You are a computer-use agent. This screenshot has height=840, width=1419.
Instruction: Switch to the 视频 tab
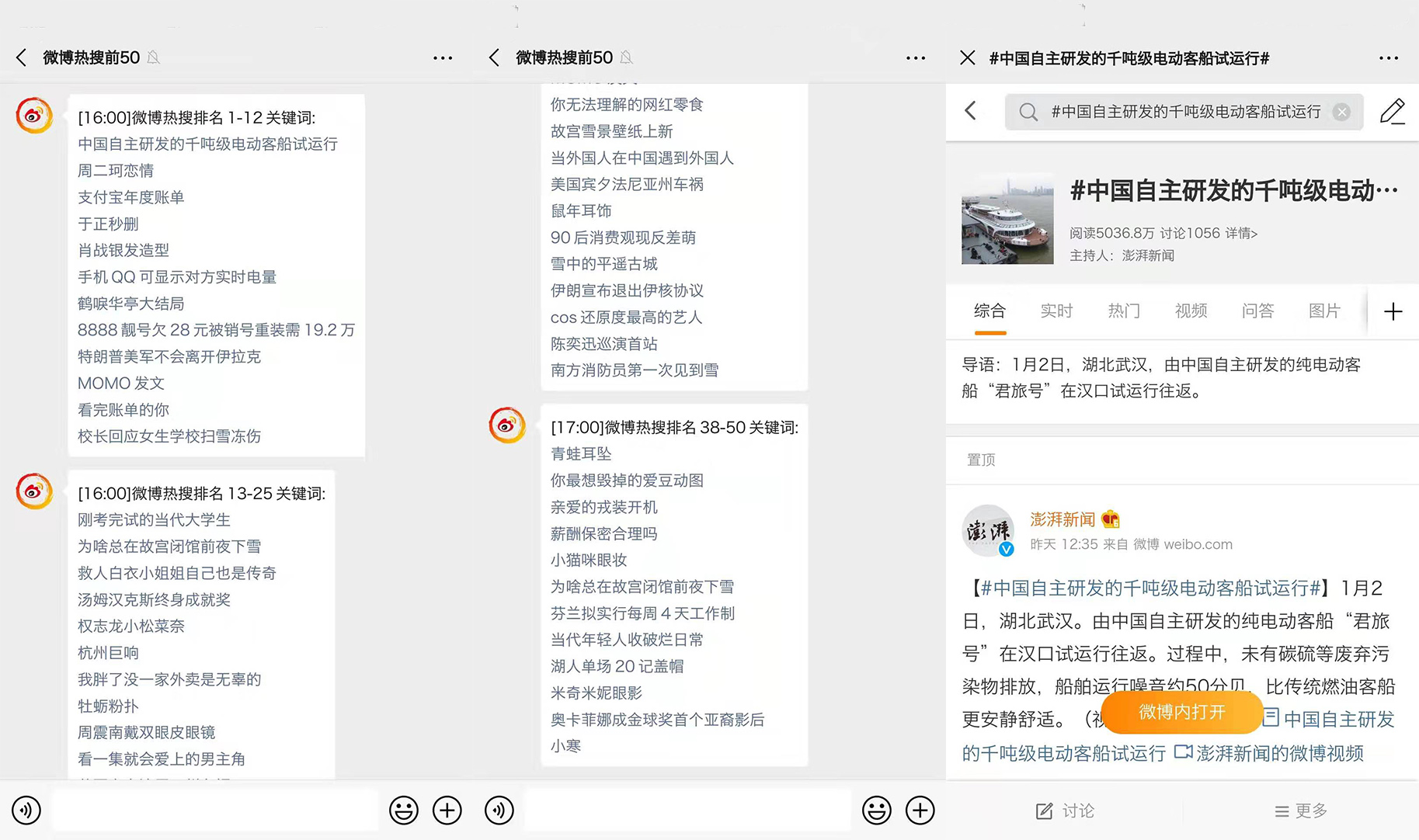point(1191,311)
